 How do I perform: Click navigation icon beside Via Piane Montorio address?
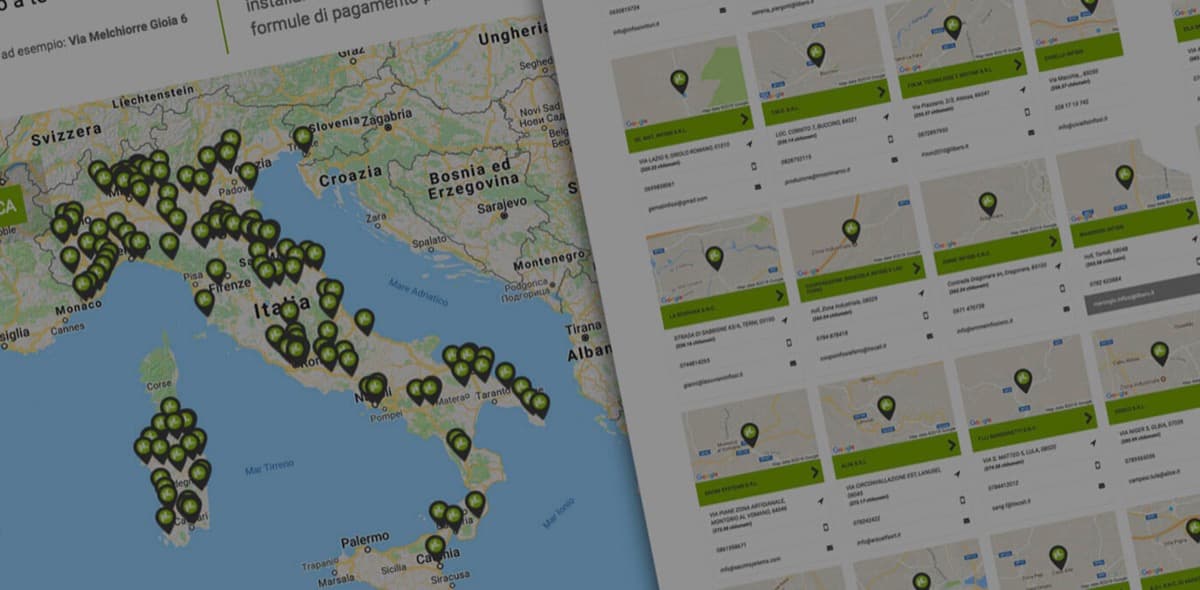823,501
